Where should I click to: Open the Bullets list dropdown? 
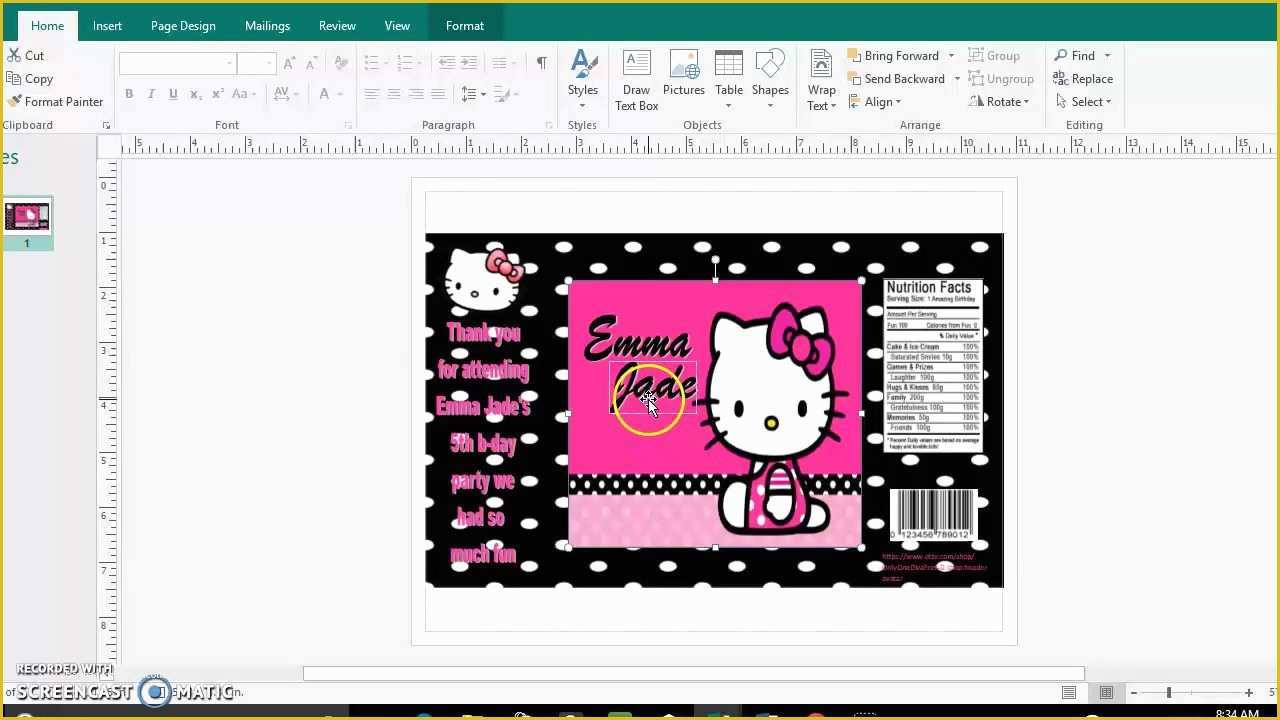click(x=376, y=63)
